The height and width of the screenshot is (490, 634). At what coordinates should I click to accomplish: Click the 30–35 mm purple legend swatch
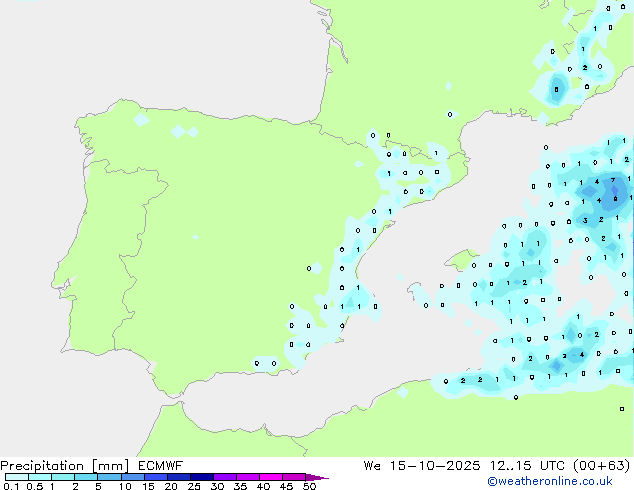pos(224,477)
